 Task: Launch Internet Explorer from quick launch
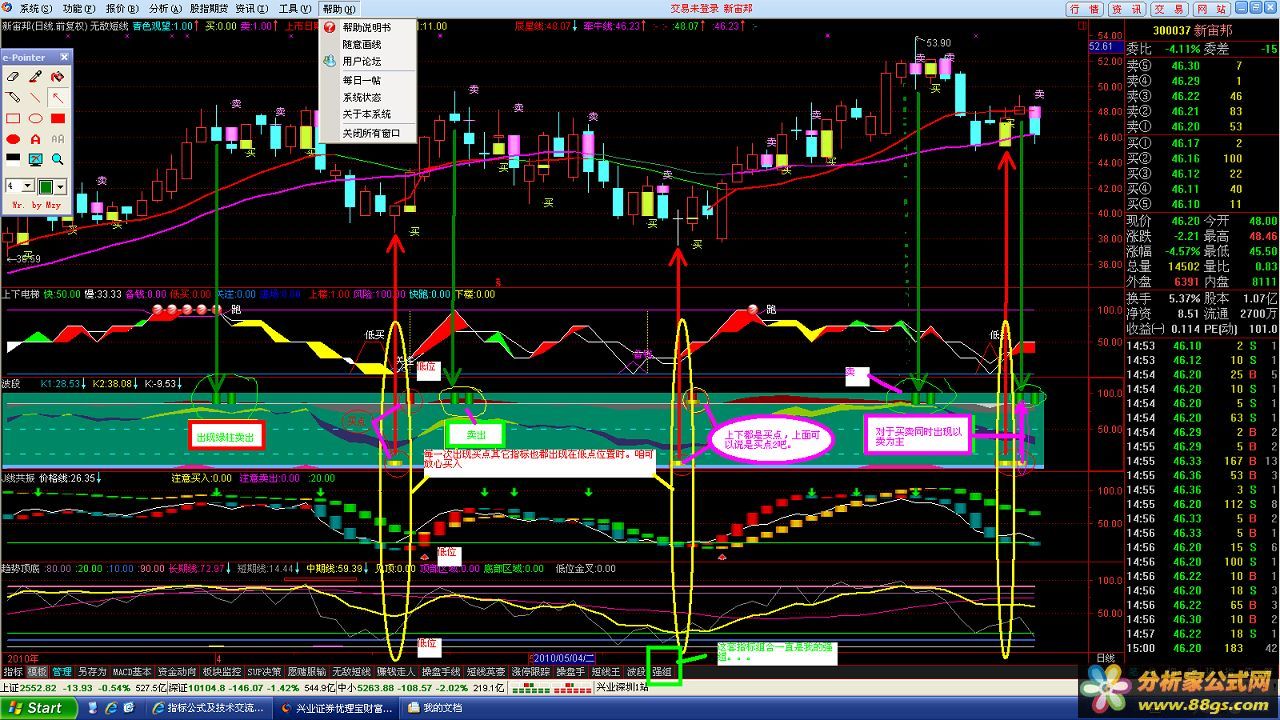click(111, 708)
